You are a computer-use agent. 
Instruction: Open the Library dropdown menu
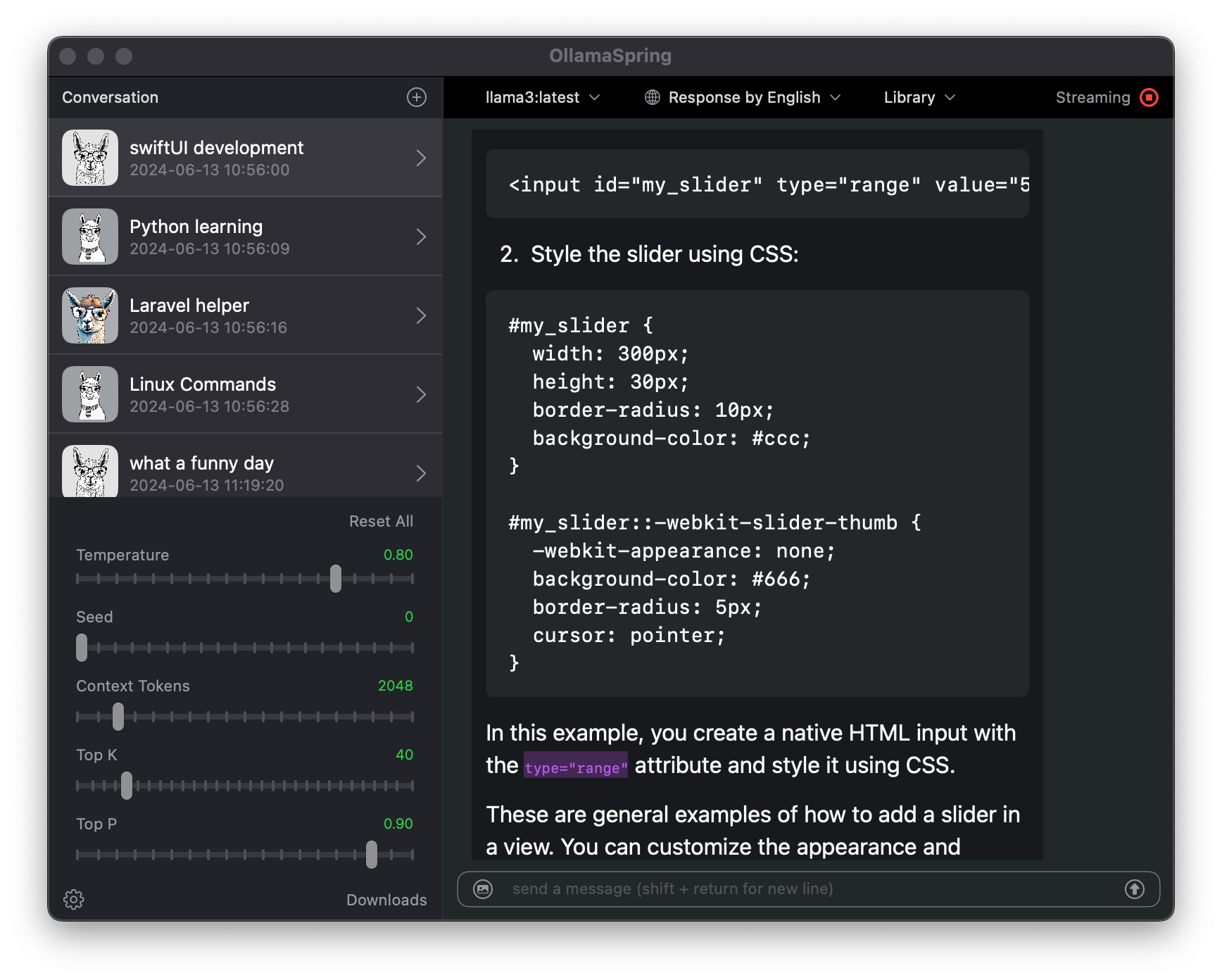pos(919,97)
